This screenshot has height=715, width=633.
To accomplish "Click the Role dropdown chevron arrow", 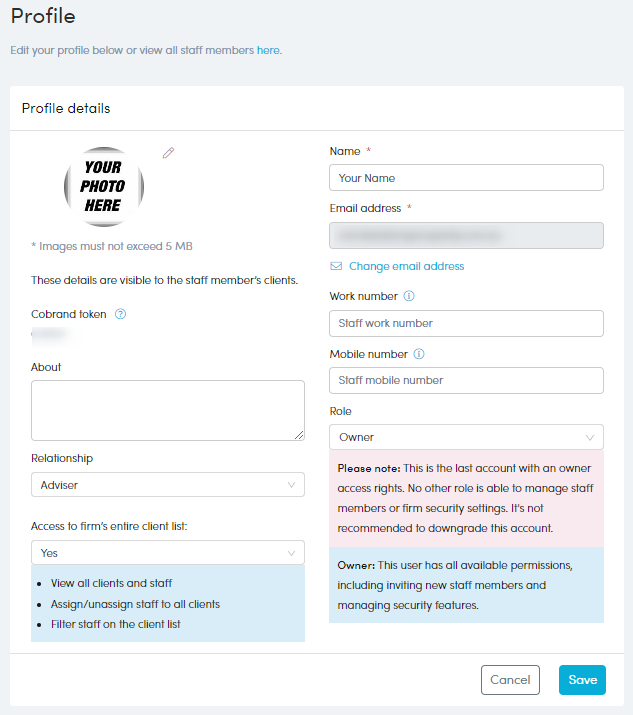I will point(591,437).
